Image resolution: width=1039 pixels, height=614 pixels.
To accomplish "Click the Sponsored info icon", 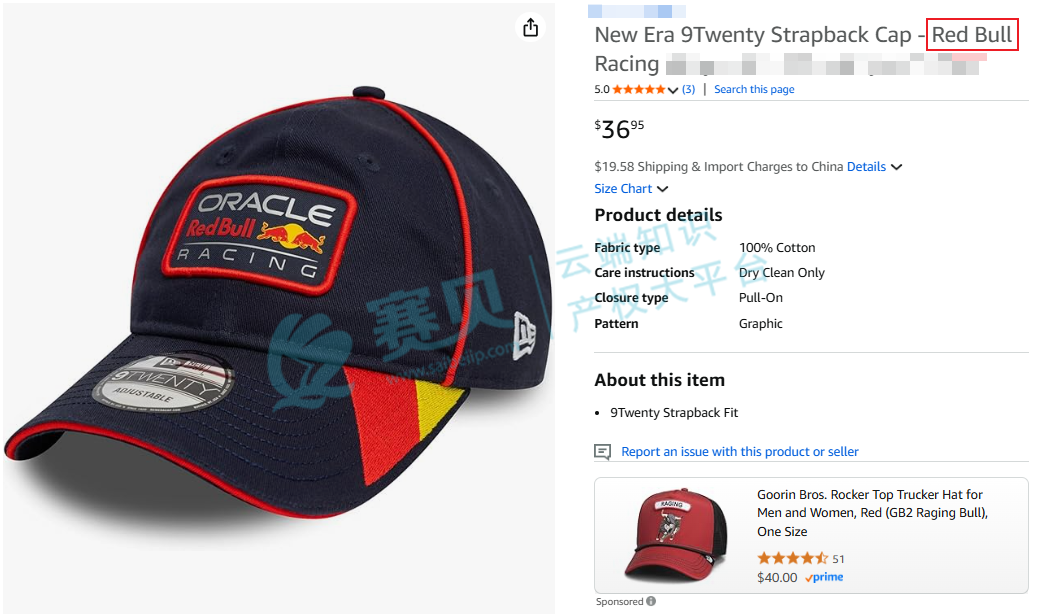I will pos(651,602).
